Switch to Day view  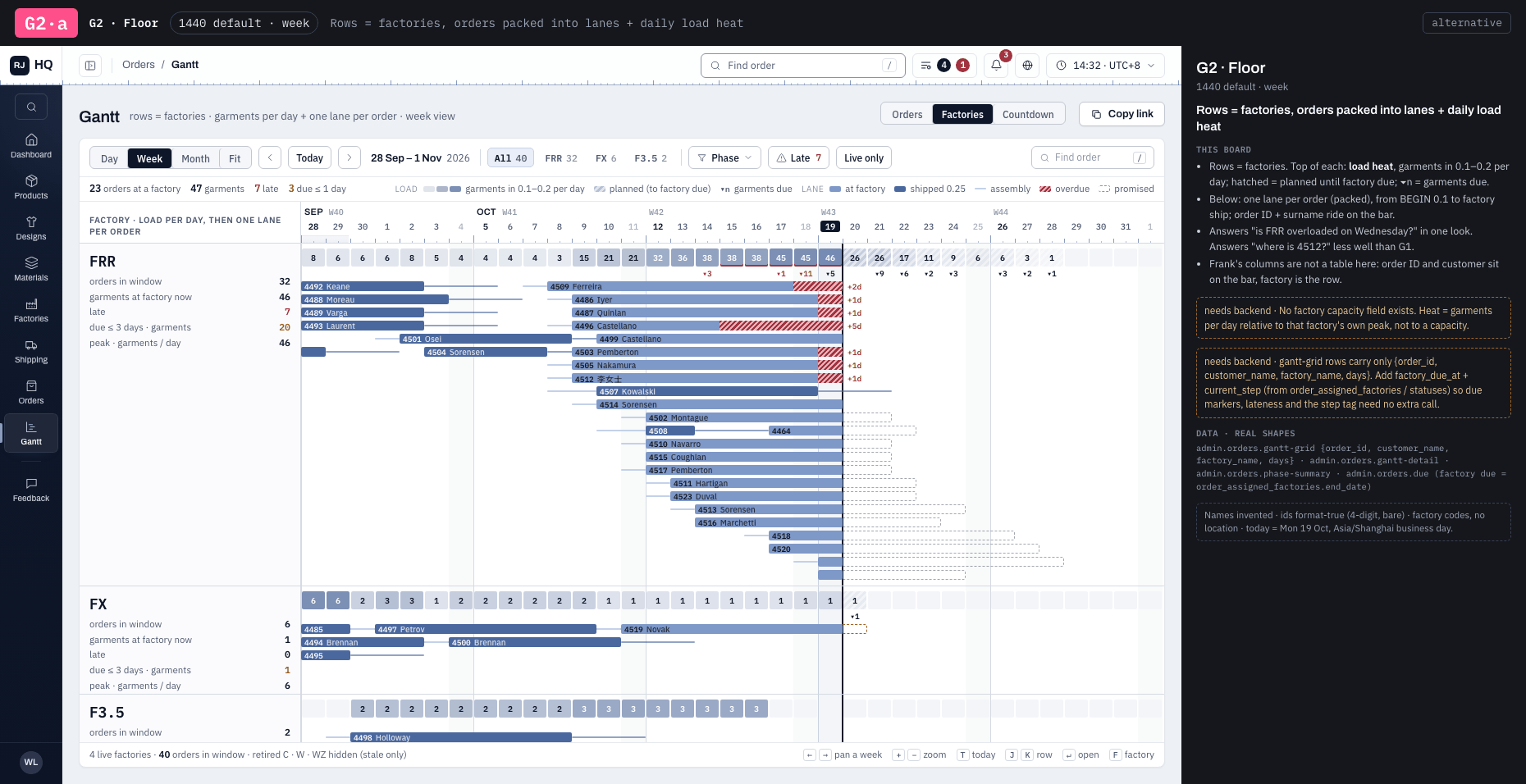pos(109,159)
